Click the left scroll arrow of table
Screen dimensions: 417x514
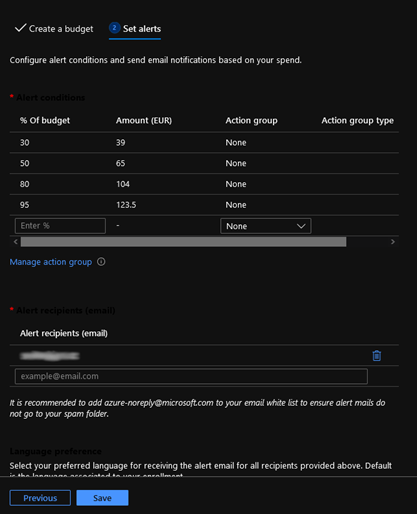coord(16,242)
